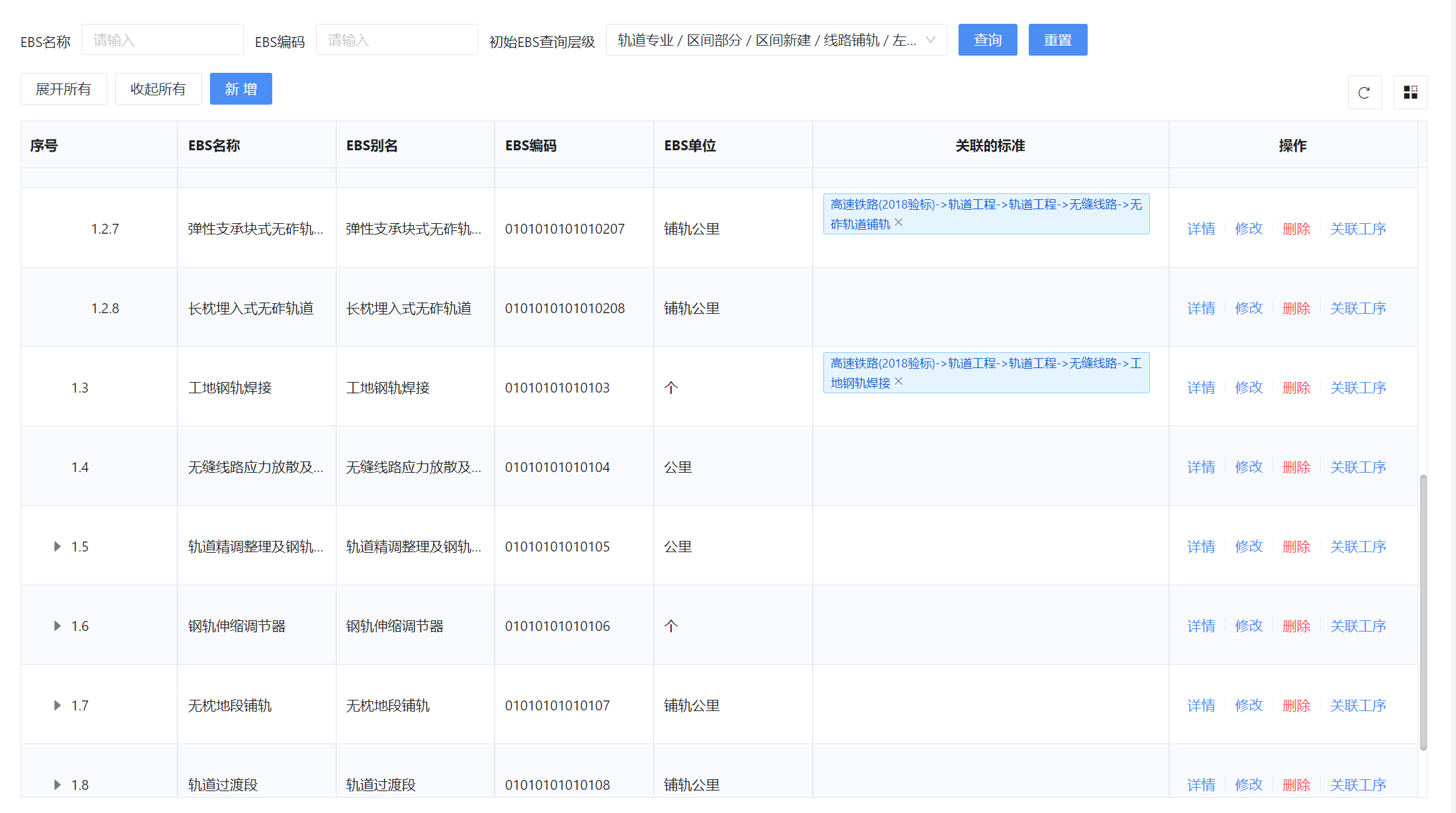
Task: Expand row 1.6 钢轨伸缩调节器
Action: (58, 626)
